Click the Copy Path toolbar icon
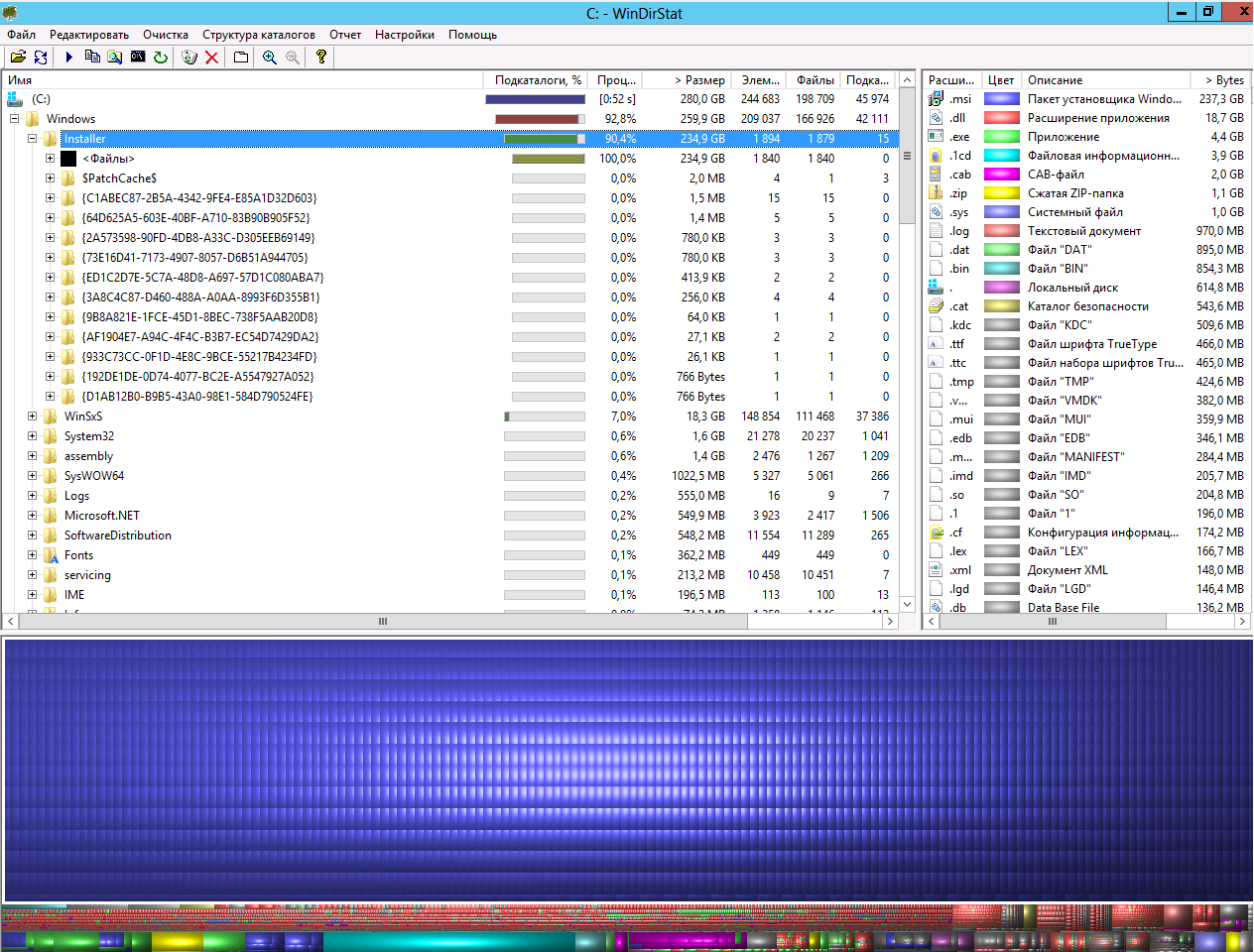The height and width of the screenshot is (952, 1254). [92, 58]
